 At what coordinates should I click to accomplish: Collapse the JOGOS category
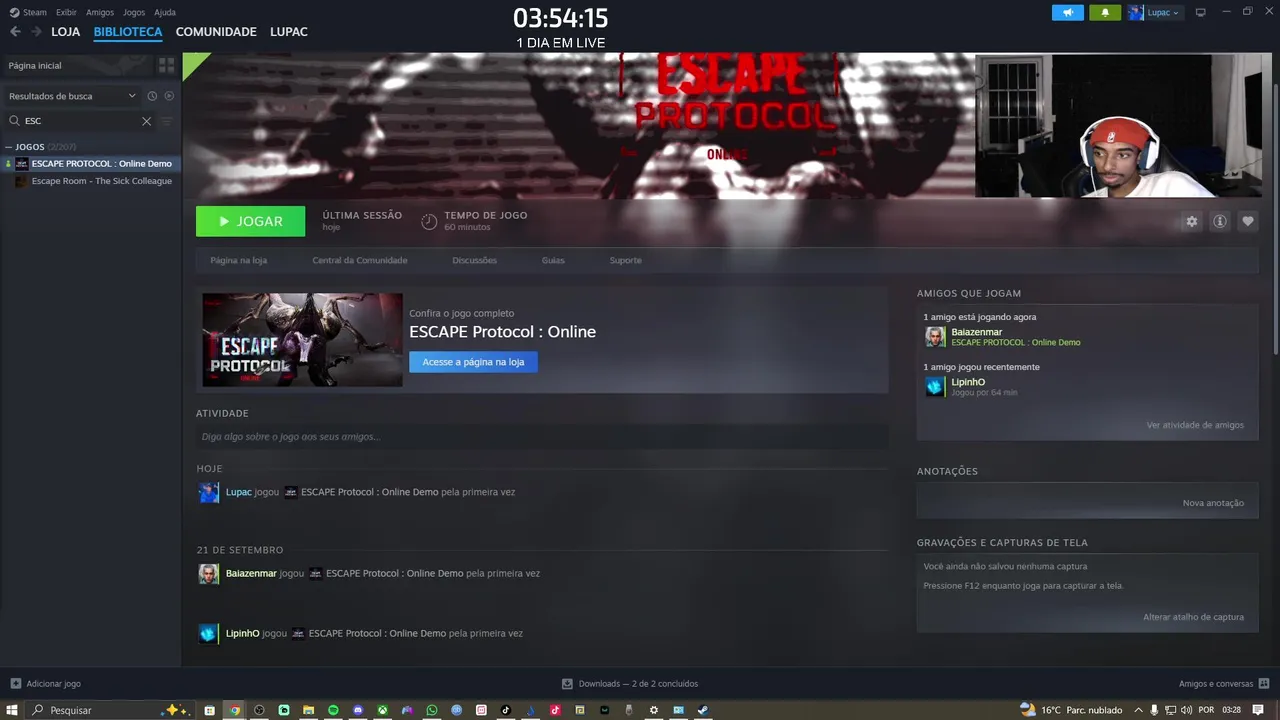10,147
